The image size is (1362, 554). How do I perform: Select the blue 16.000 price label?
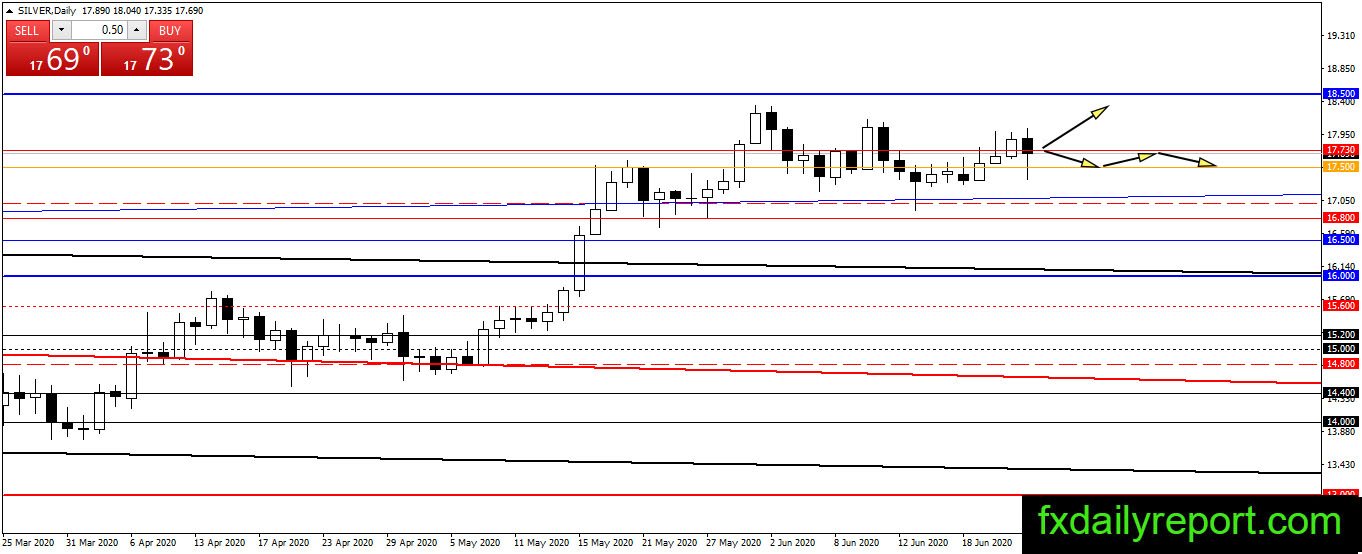(1340, 275)
